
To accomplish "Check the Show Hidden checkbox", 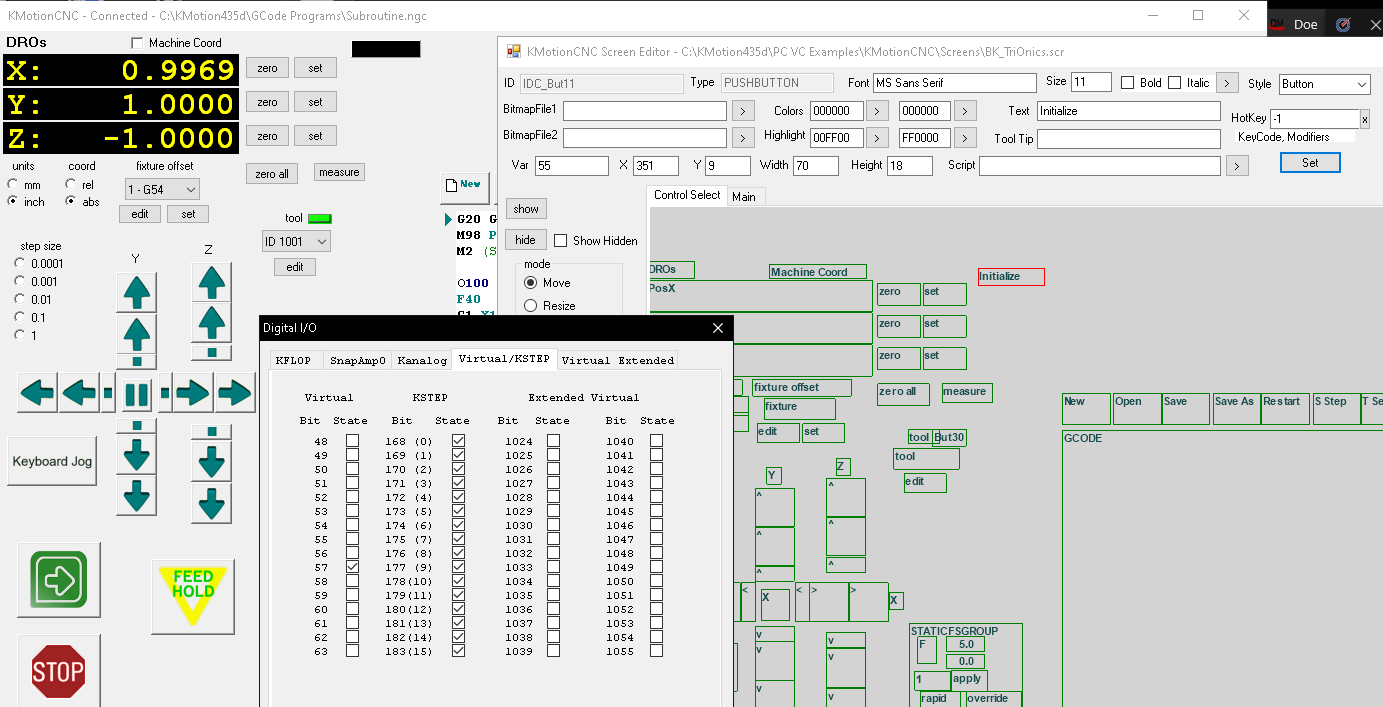I will (561, 241).
